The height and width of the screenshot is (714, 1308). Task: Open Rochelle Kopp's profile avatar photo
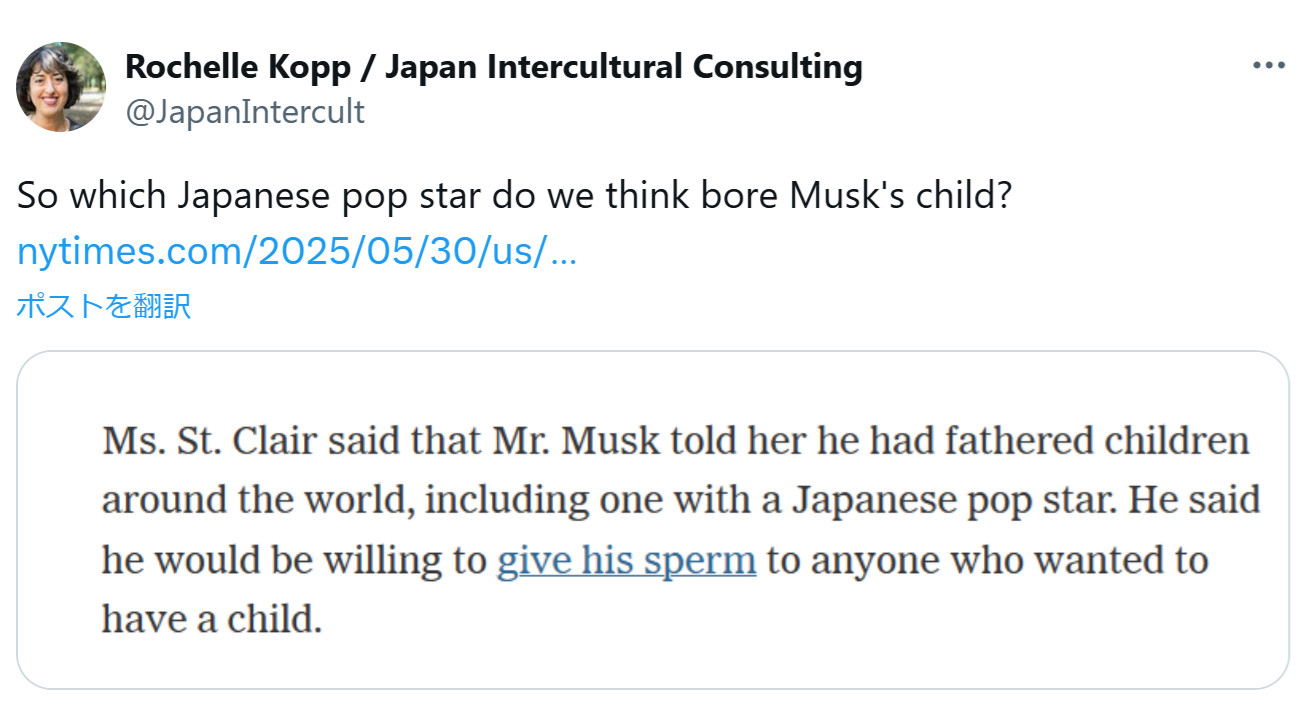(x=61, y=87)
